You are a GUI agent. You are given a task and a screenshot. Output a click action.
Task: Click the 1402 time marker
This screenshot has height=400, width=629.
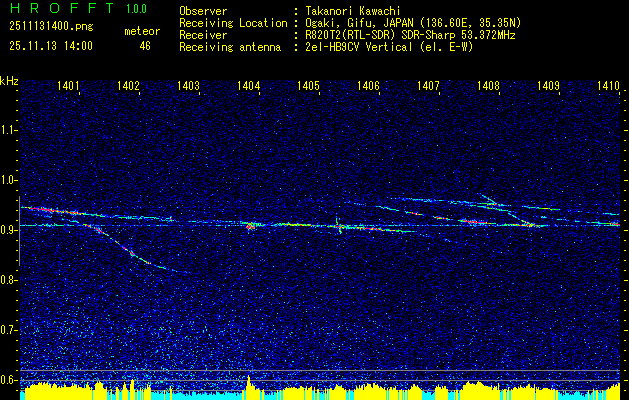(x=128, y=85)
